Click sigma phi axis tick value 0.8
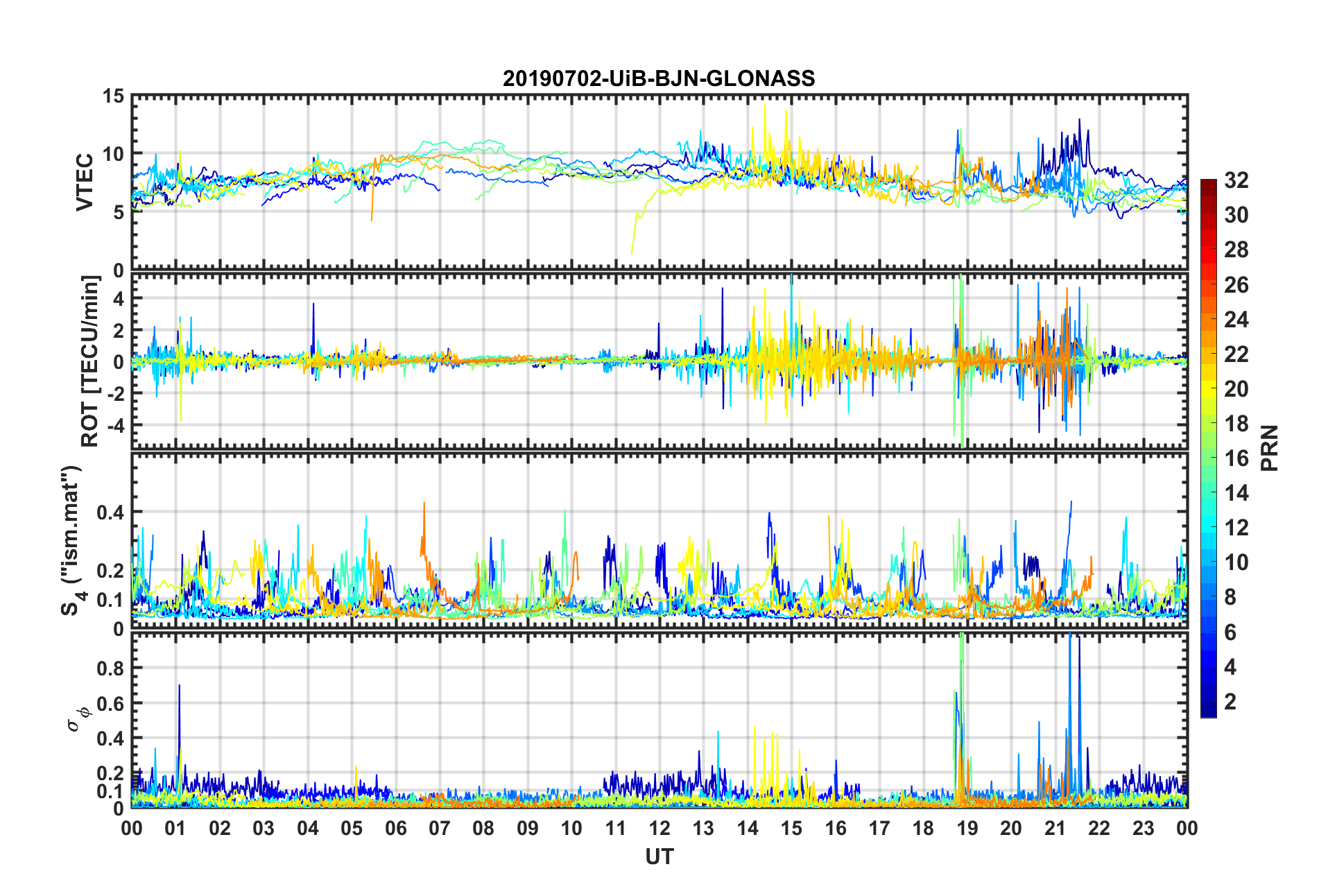 [x=110, y=669]
